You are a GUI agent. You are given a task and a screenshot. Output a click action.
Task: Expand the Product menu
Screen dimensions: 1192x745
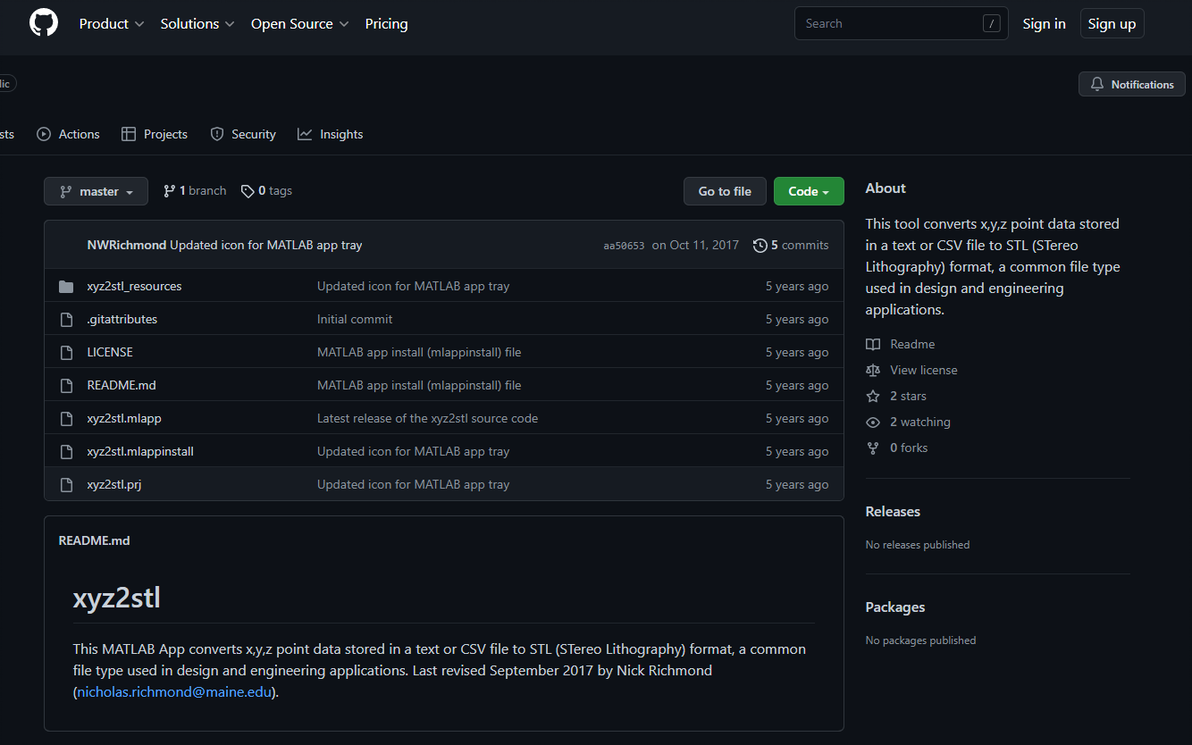point(112,24)
